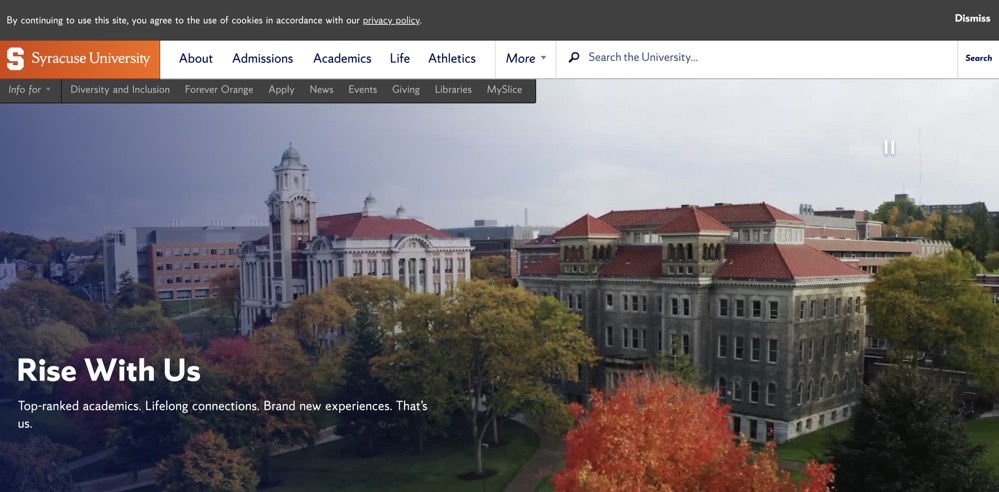999x492 pixels.
Task: Open the Forever Orange link
Action: pos(219,90)
